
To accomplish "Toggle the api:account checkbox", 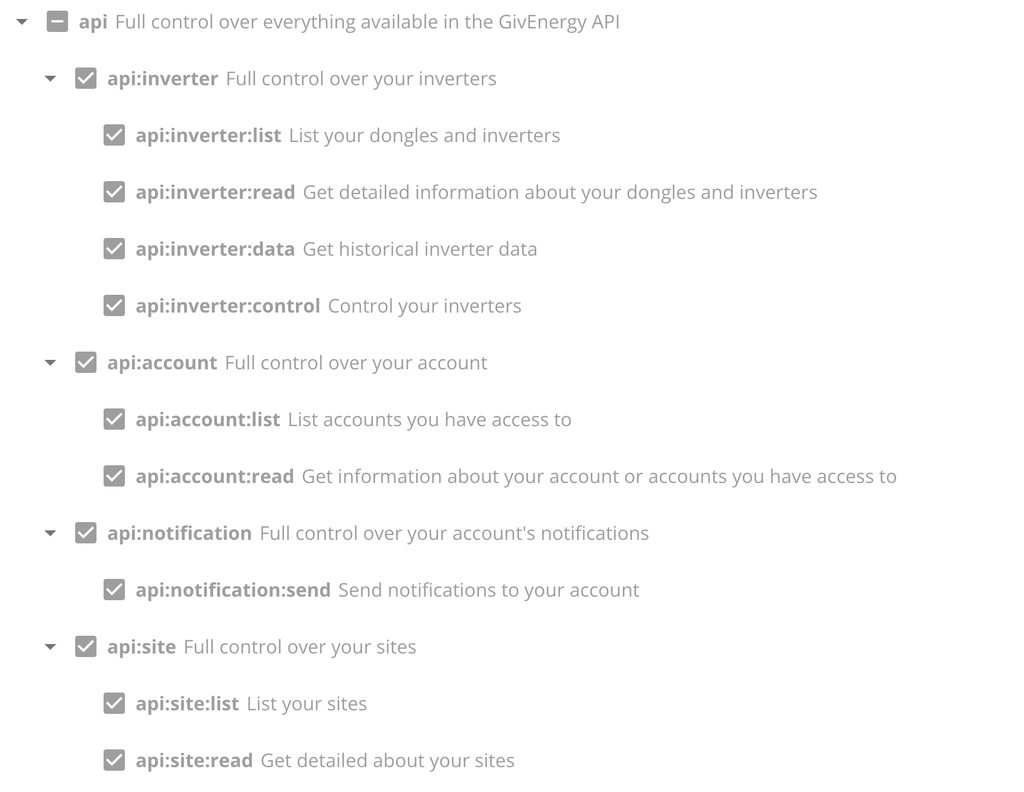I will coord(86,363).
